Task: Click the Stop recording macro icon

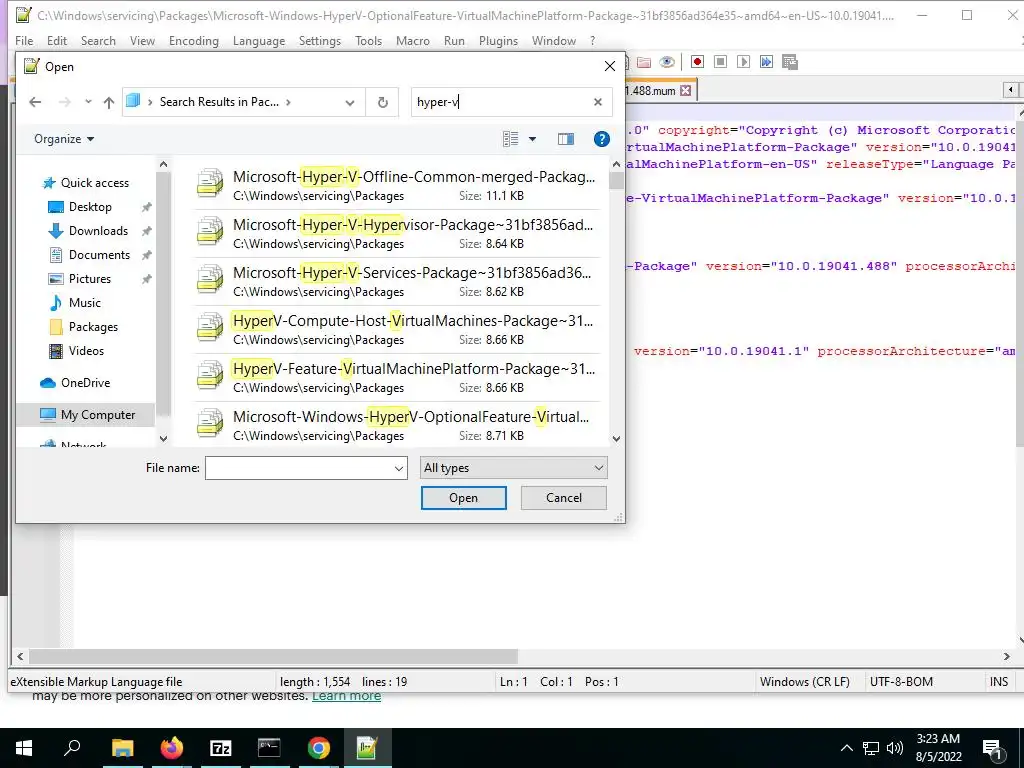Action: (x=720, y=62)
